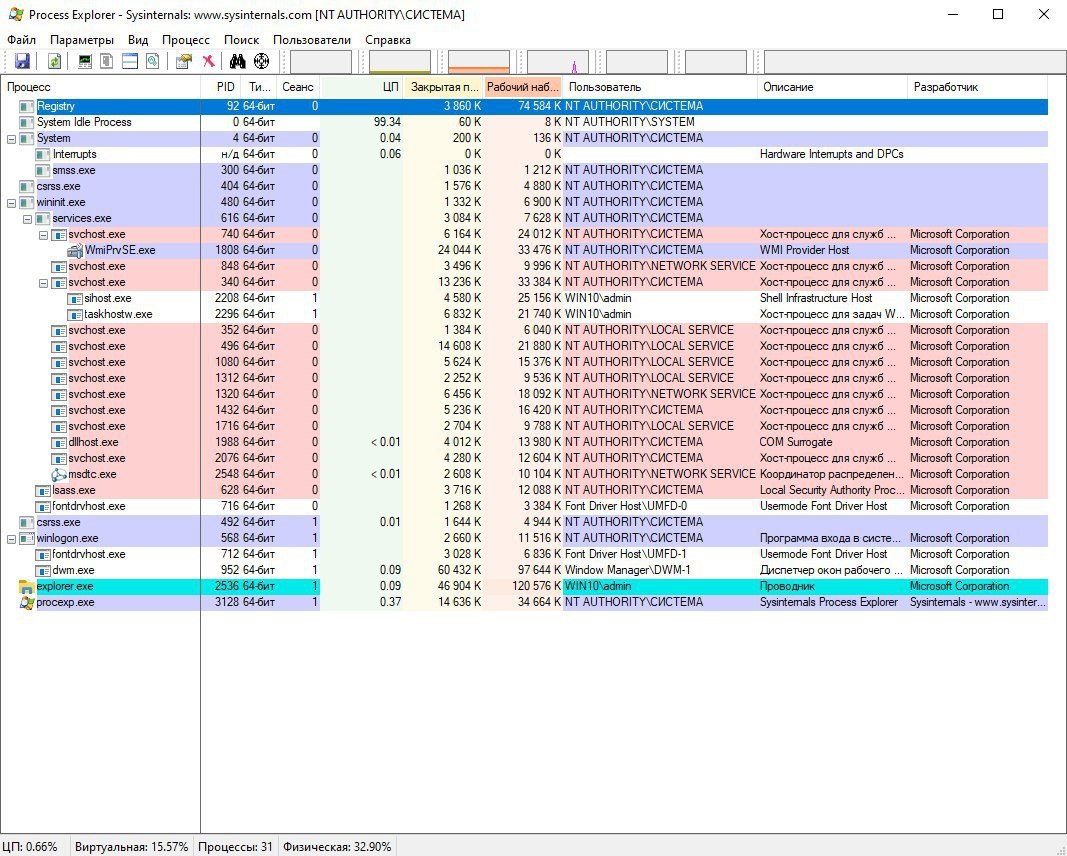
Task: Open the Параметры menu
Action: click(82, 39)
